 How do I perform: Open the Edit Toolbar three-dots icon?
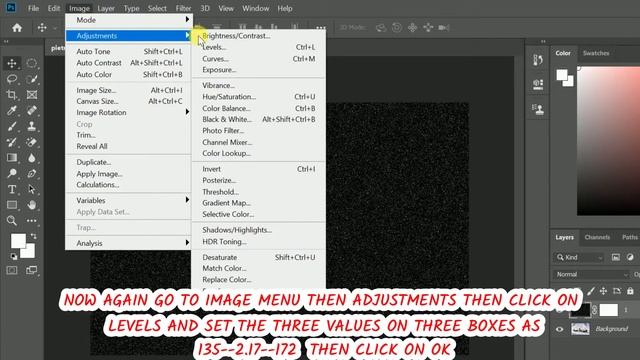pyautogui.click(x=32, y=221)
